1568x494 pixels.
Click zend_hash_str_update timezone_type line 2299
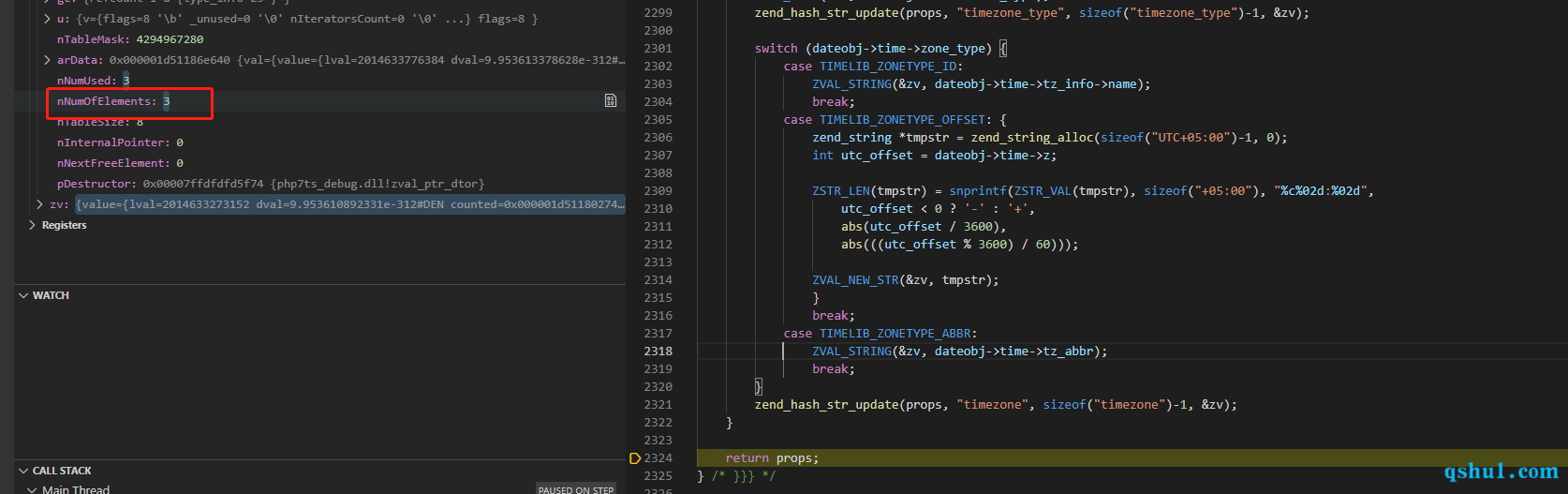[1032, 13]
